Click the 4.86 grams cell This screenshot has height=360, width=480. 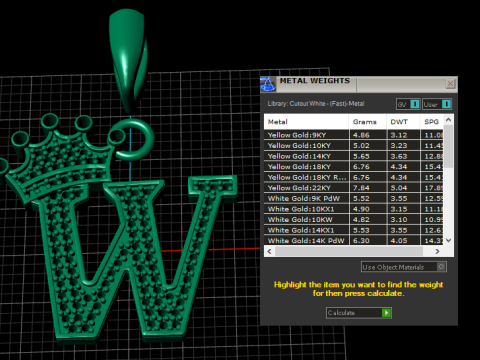coord(368,135)
